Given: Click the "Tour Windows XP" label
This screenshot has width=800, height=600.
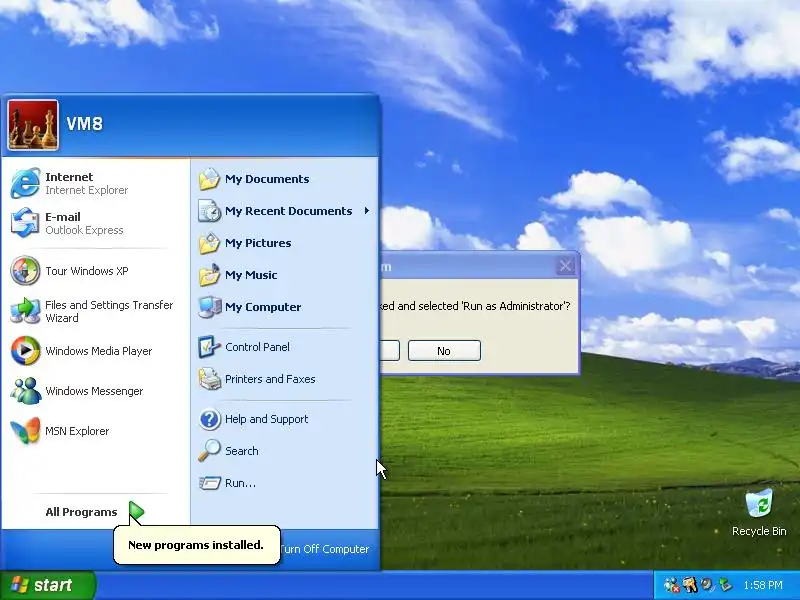Looking at the screenshot, I should coord(87,271).
